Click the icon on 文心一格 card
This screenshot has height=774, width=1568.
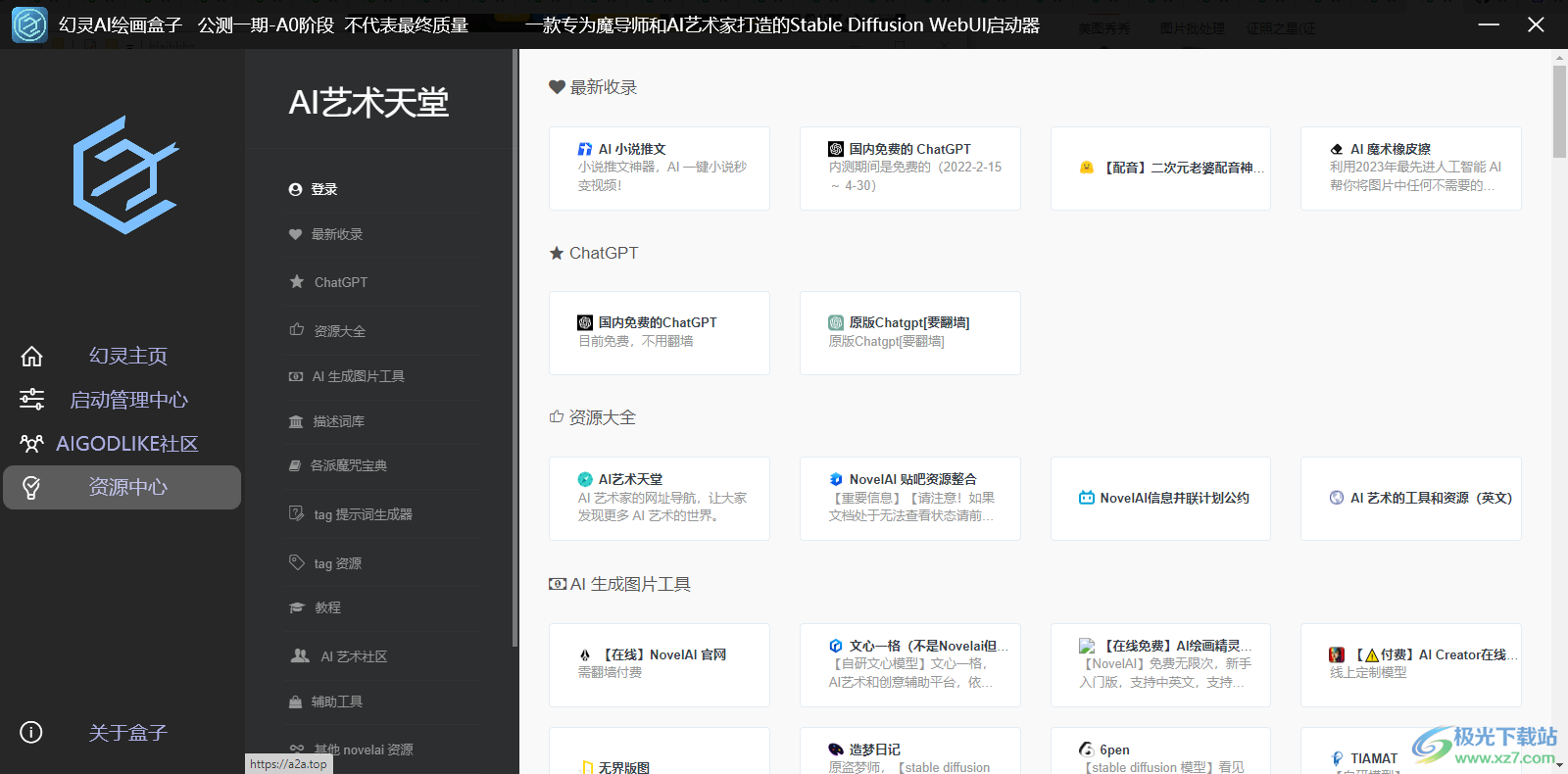point(836,646)
